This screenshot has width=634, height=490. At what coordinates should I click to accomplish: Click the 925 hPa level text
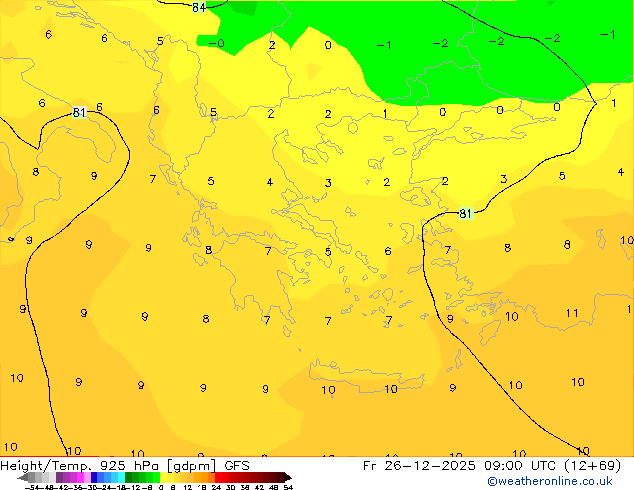point(130,466)
